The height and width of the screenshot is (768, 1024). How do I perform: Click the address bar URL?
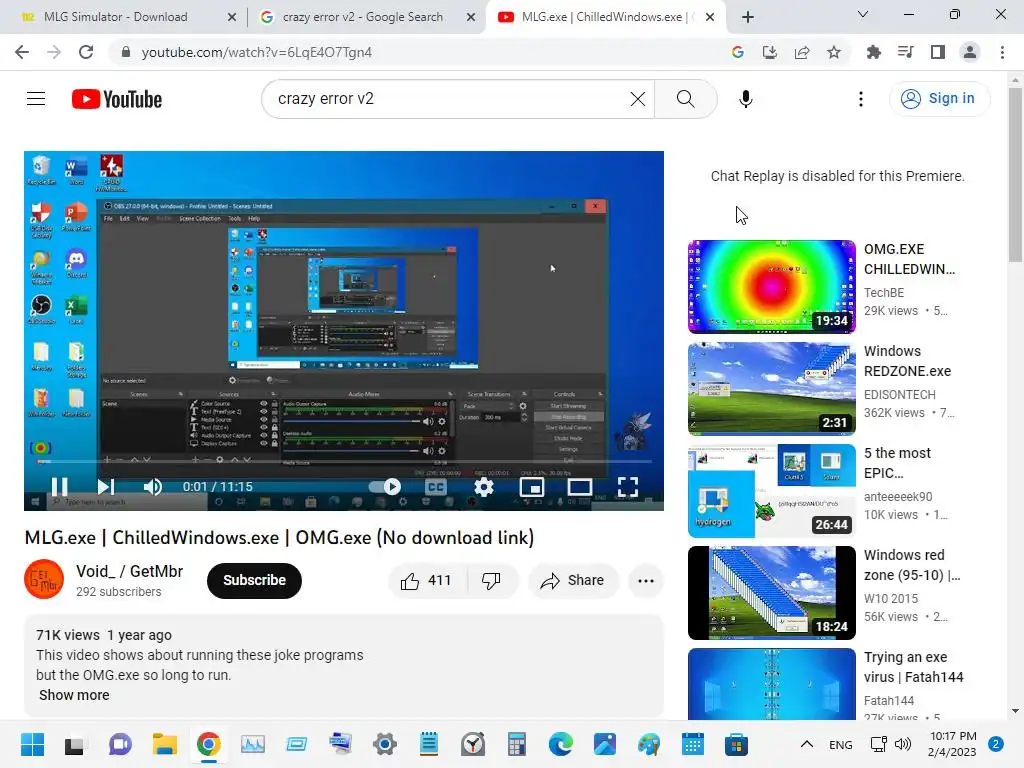257,52
